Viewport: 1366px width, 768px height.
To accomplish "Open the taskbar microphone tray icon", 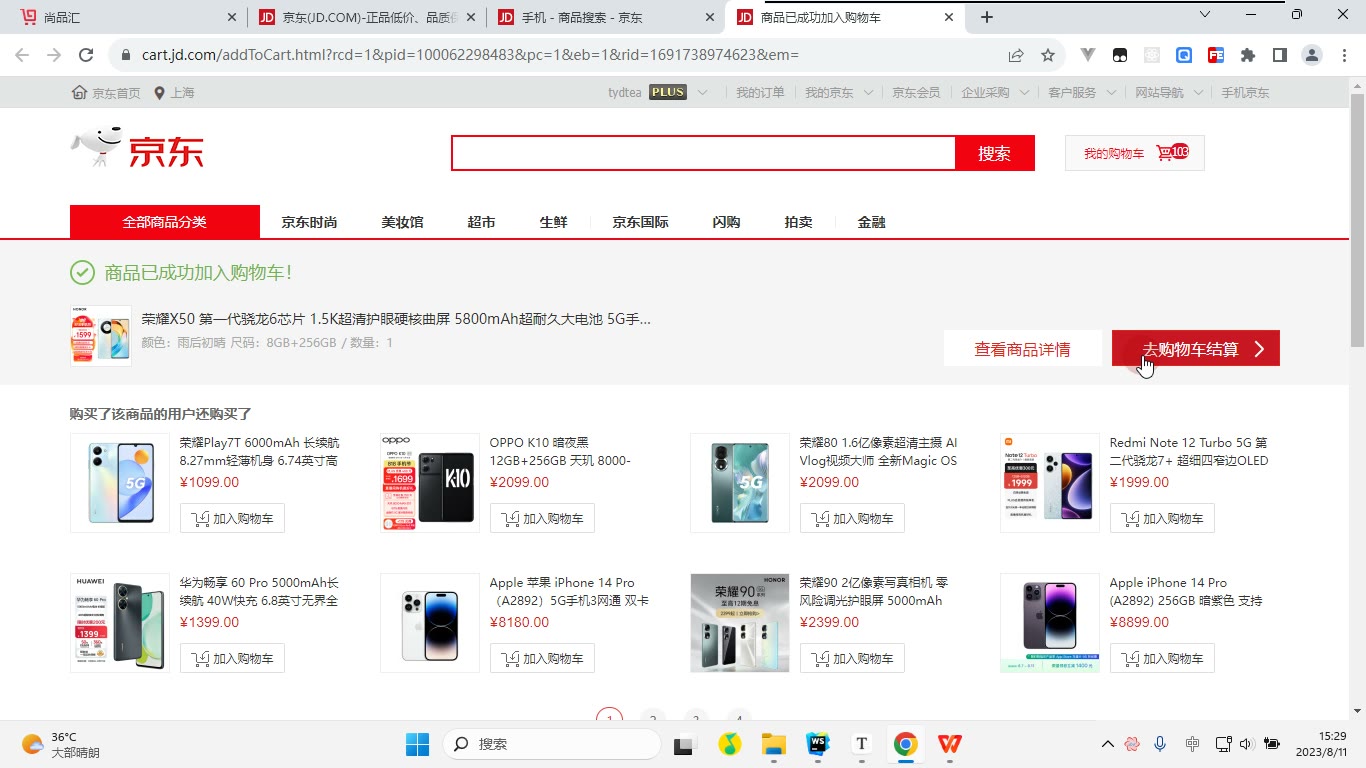I will (1160, 744).
